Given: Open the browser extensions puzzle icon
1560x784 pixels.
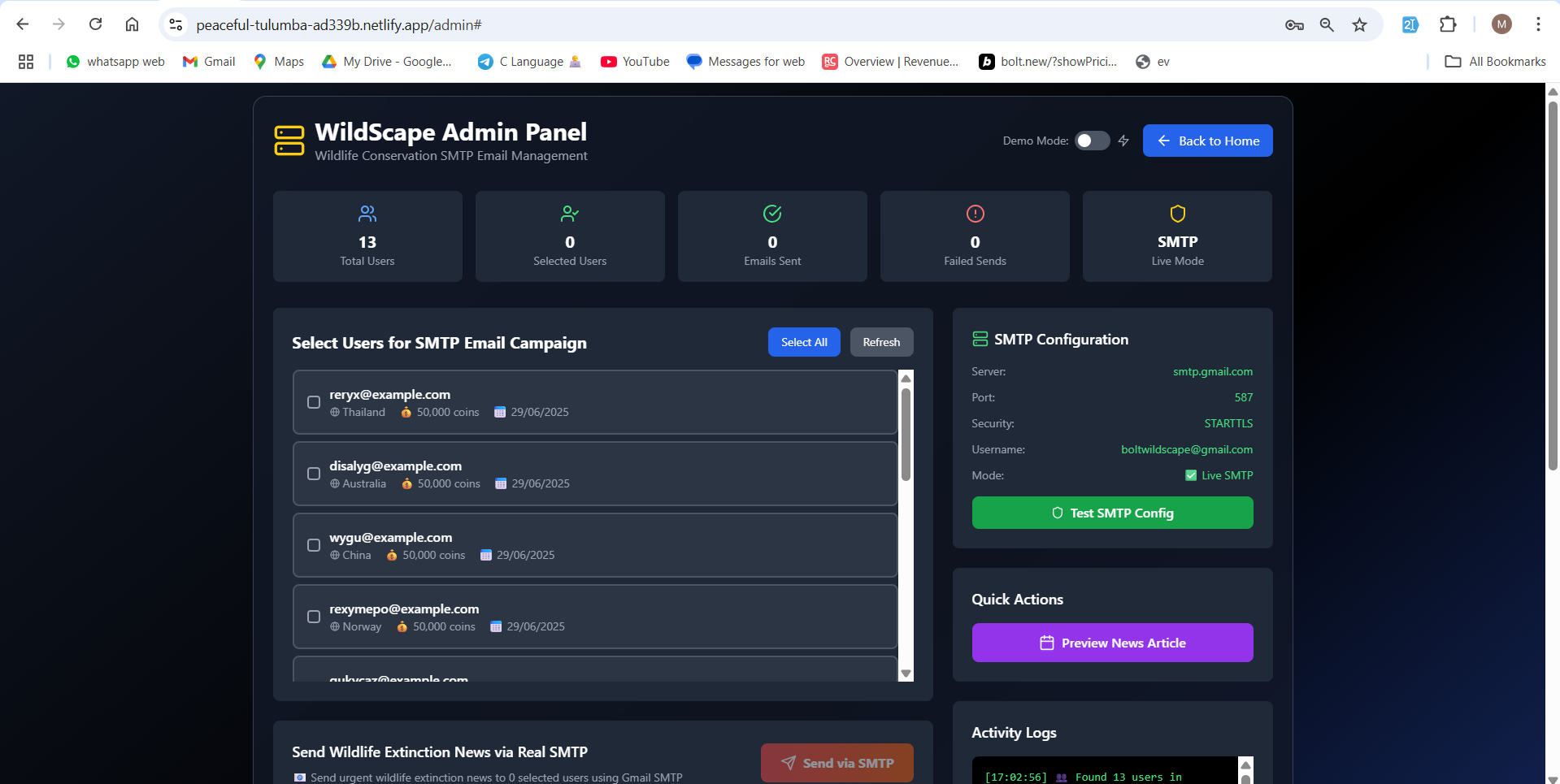Looking at the screenshot, I should click(1448, 24).
